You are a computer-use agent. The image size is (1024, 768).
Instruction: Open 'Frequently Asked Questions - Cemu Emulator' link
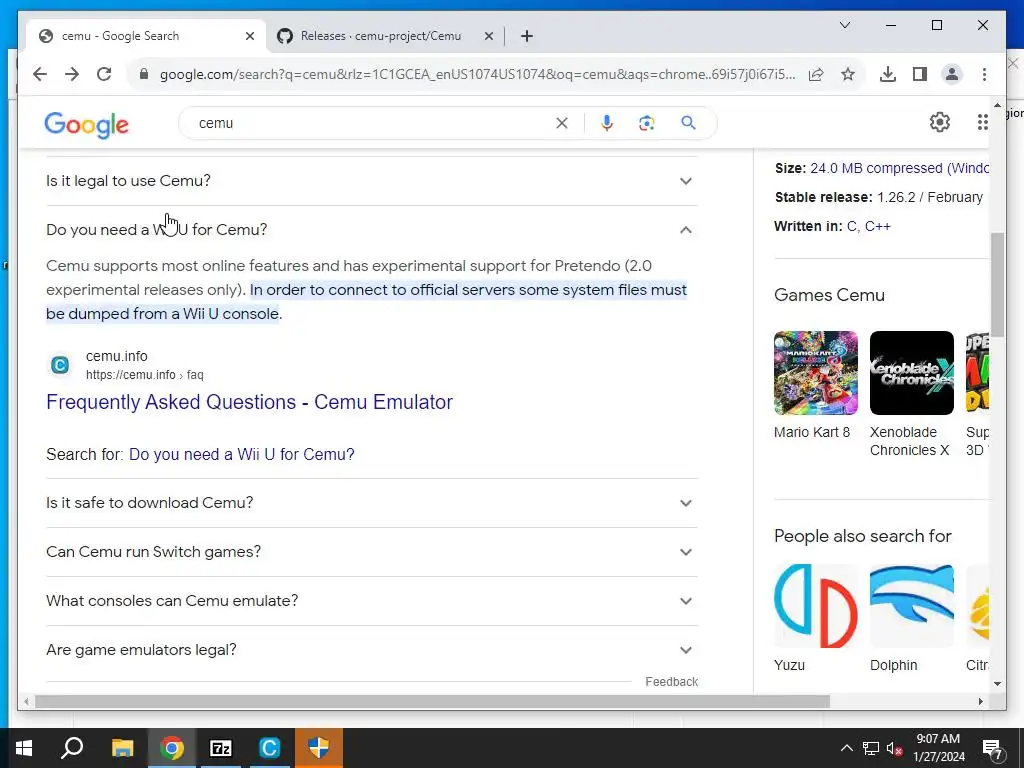249,402
